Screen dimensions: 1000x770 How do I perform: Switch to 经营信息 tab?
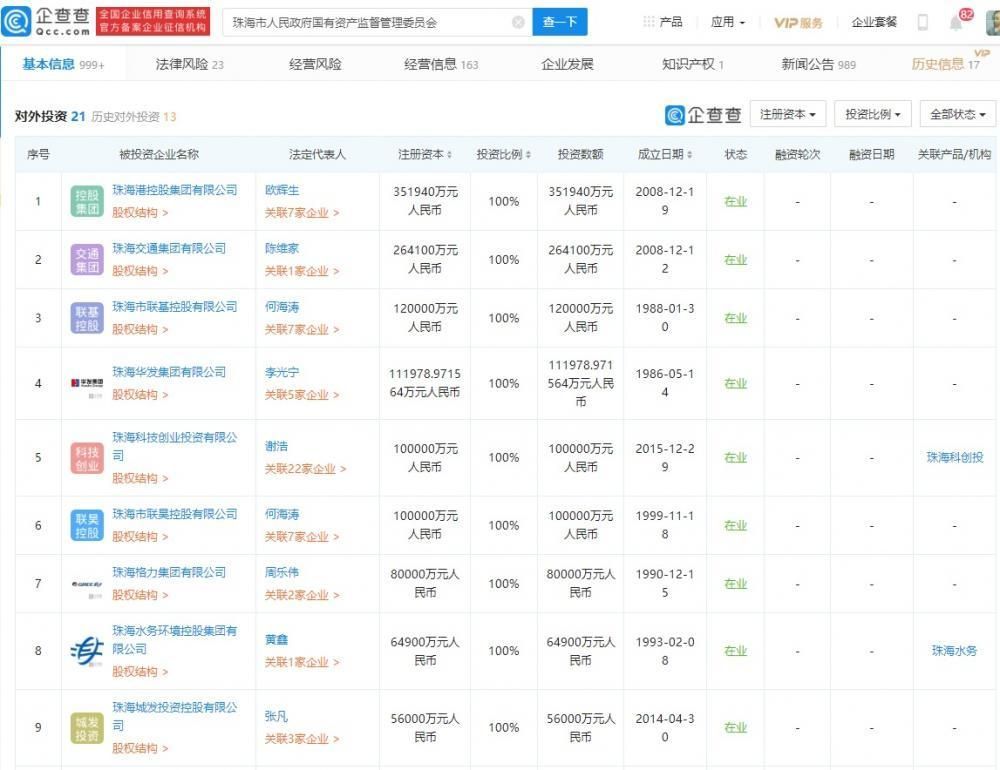coord(441,64)
